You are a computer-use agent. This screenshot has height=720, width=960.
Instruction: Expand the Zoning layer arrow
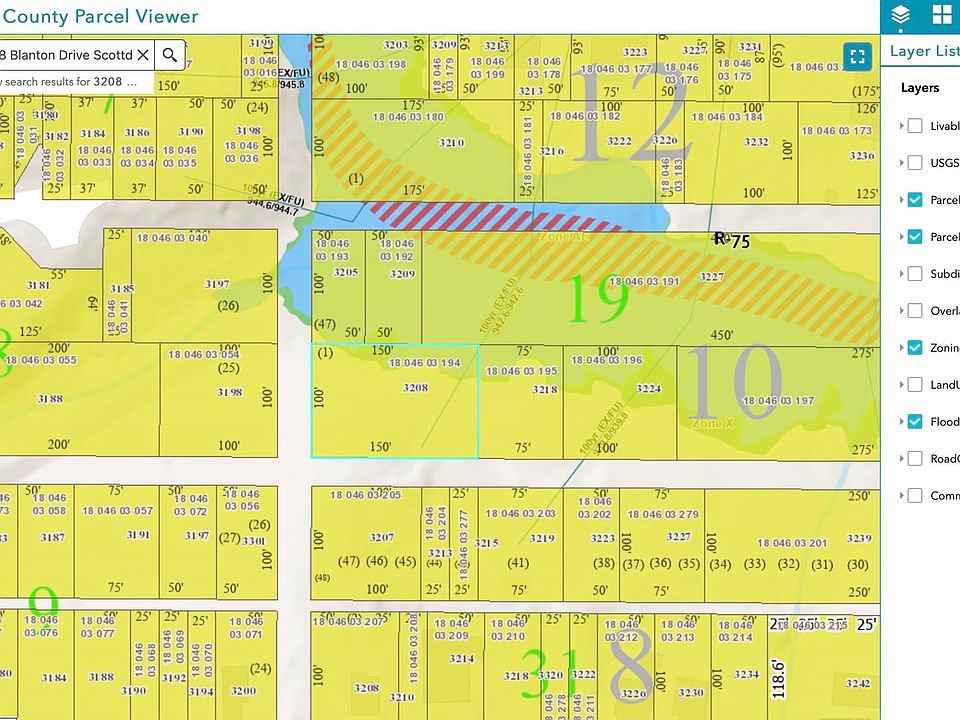[901, 348]
